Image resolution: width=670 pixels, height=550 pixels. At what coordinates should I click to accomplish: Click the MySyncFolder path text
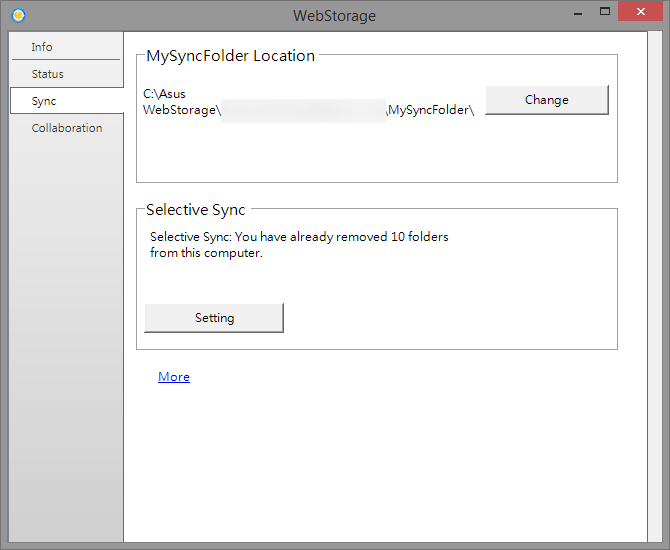(x=309, y=102)
